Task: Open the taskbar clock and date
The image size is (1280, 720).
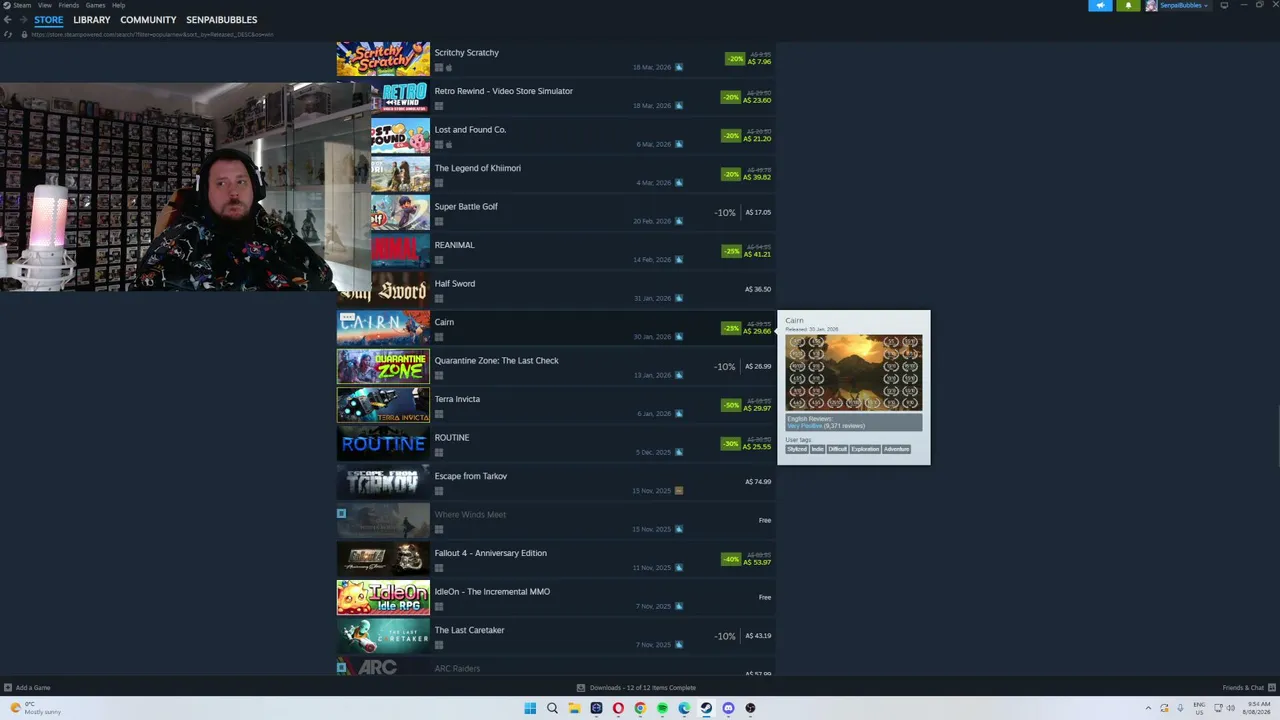Action: pyautogui.click(x=1259, y=708)
